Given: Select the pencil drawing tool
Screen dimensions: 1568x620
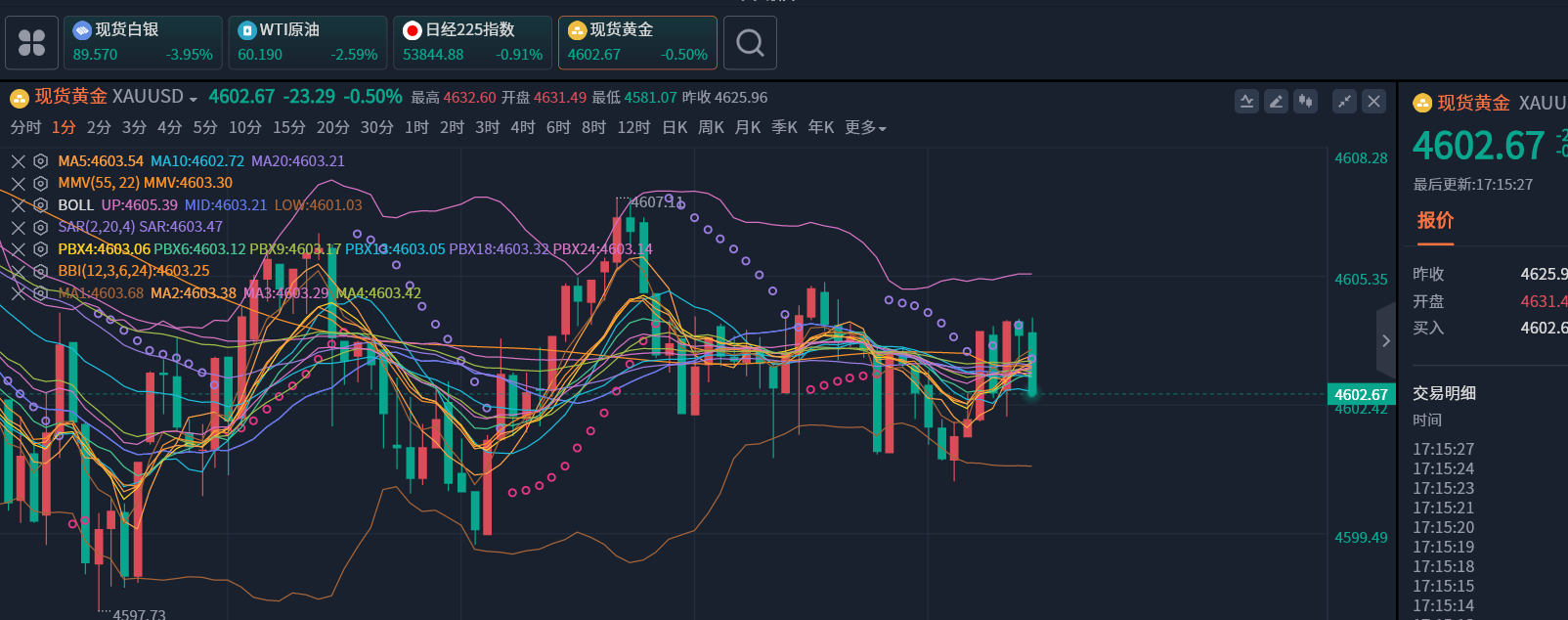Looking at the screenshot, I should coord(1276,102).
